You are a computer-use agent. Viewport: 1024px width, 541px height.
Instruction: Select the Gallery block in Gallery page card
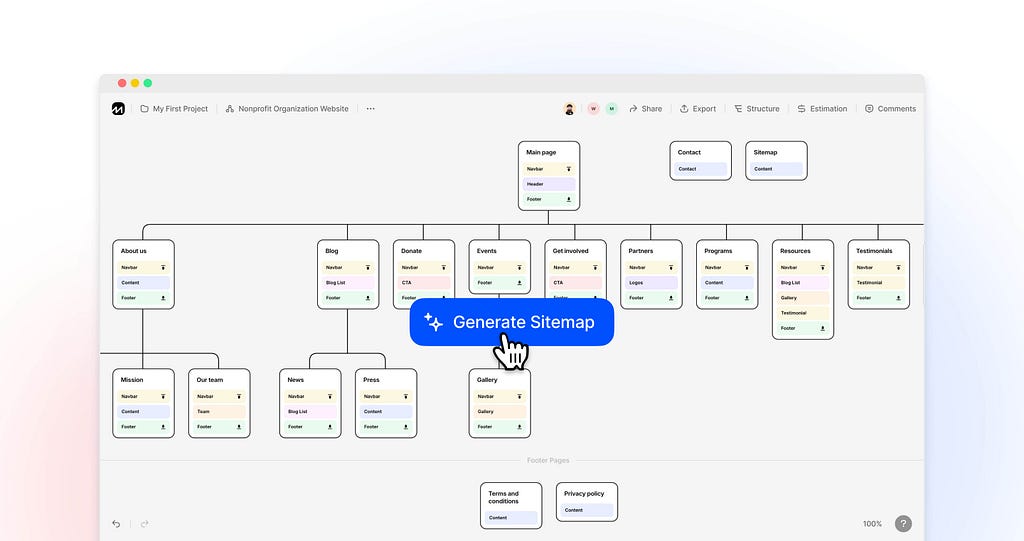500,412
